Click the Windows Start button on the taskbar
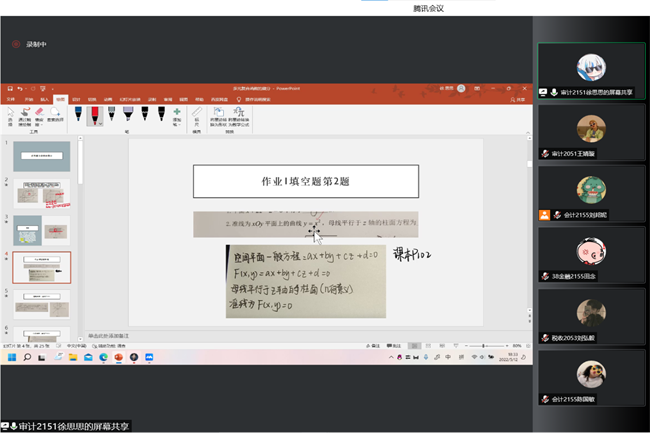This screenshot has height=433, width=650. [12, 357]
